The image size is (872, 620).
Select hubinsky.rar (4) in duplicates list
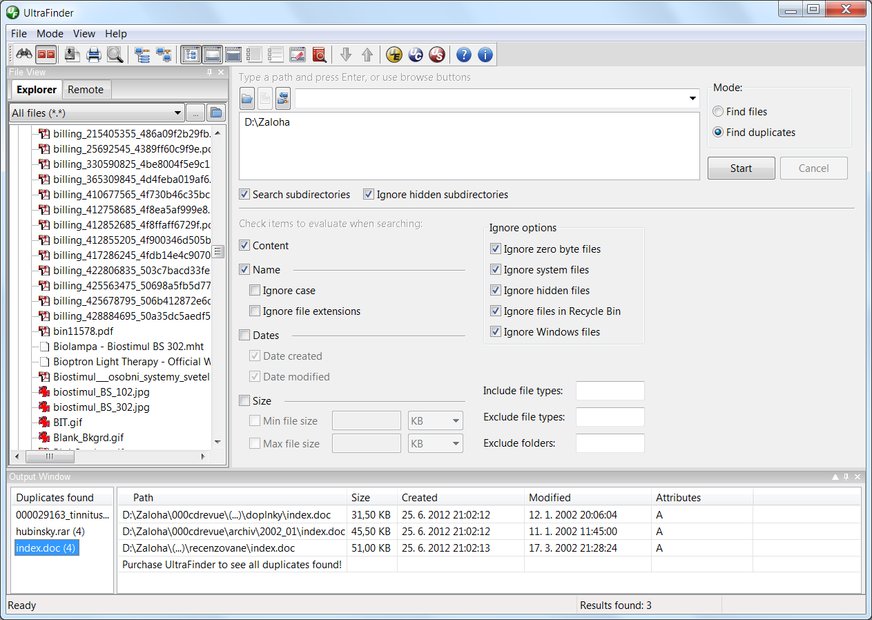pos(50,531)
